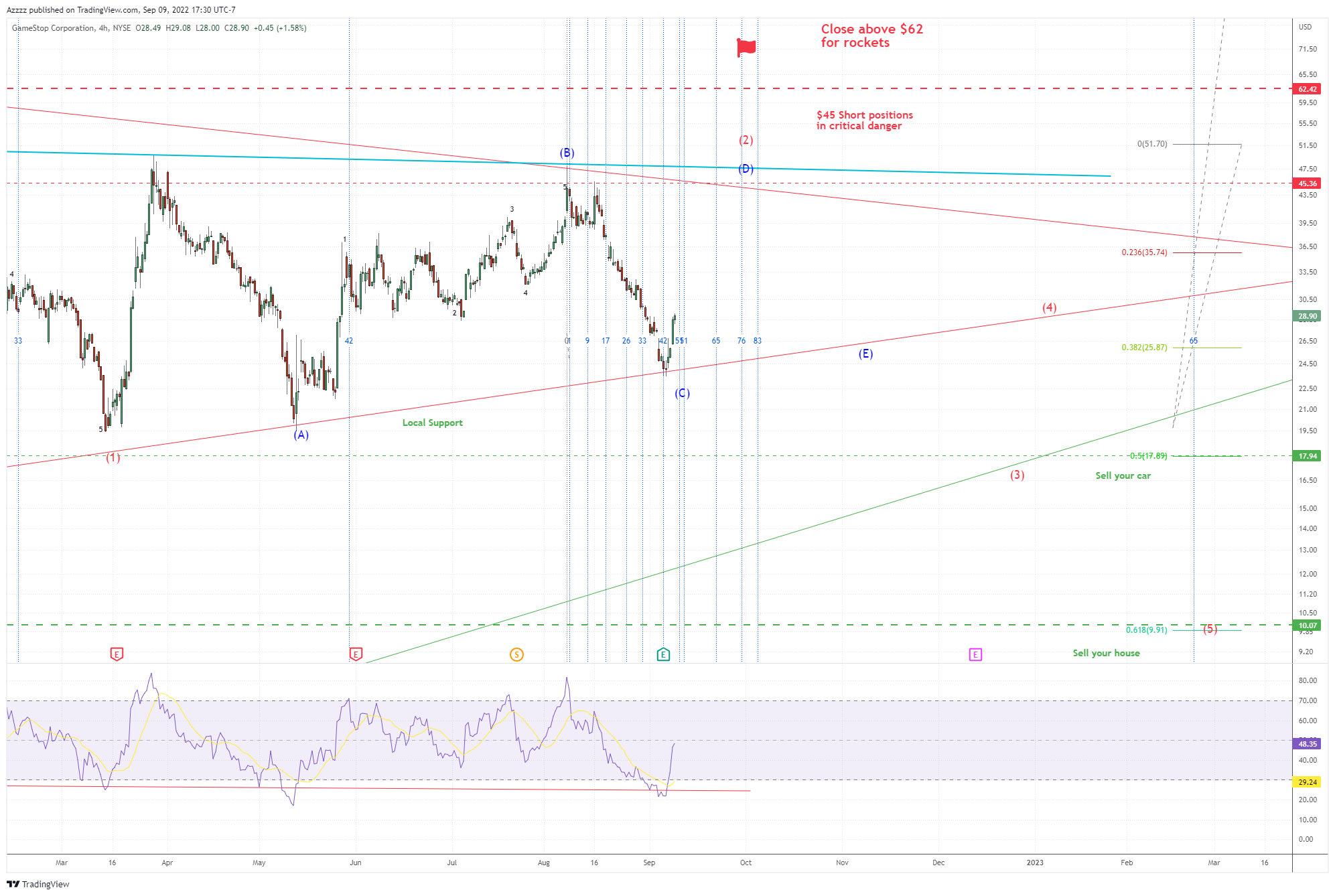
Task: Click the Jun label on time axis
Action: [x=356, y=863]
